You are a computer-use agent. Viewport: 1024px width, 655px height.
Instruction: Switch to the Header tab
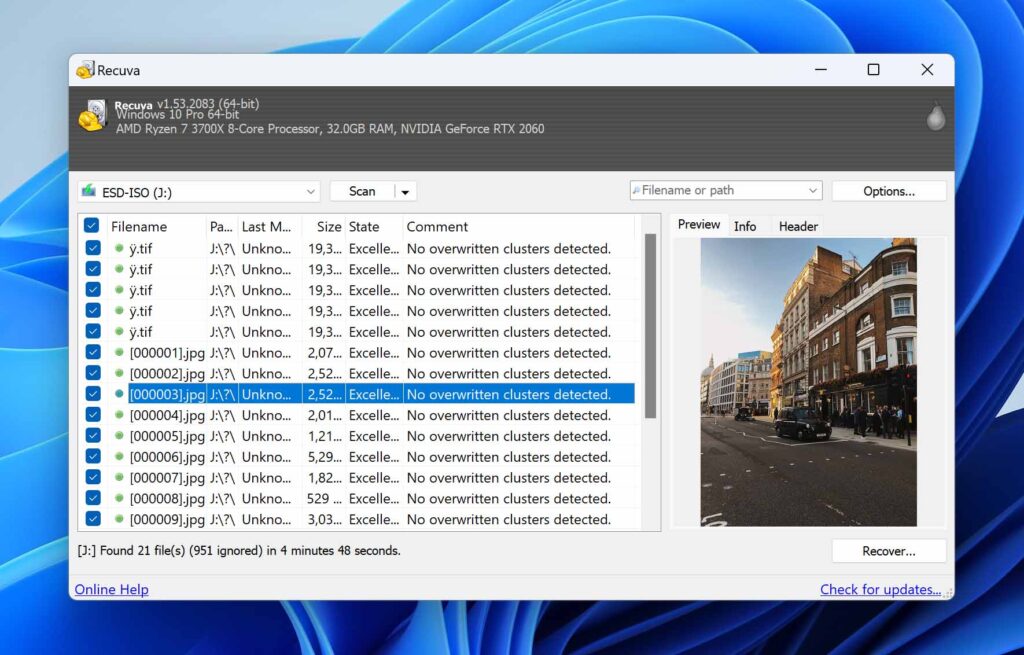pyautogui.click(x=797, y=226)
